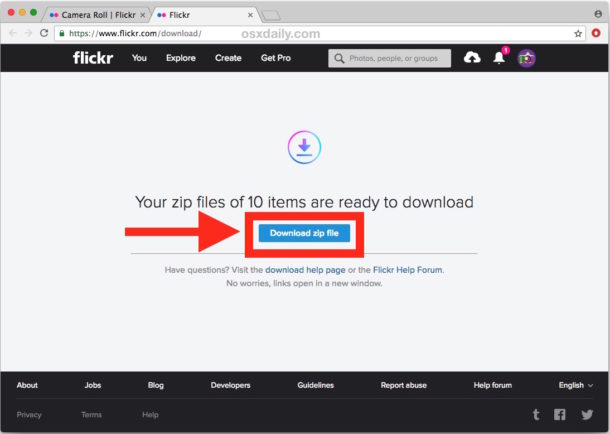Go back in browser history
The height and width of the screenshot is (434, 610).
13,33
